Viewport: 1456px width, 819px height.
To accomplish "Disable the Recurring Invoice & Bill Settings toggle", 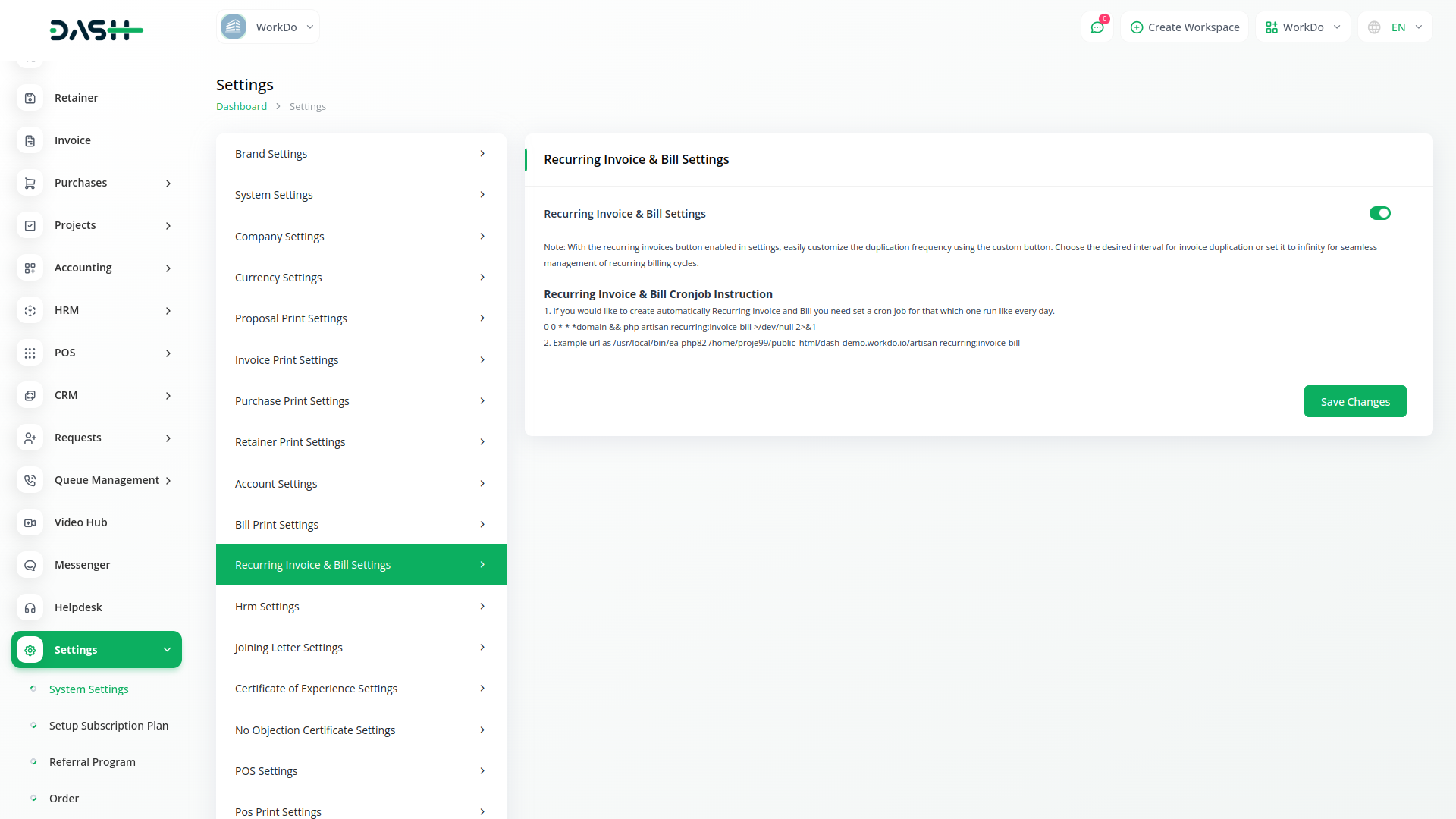I will (1379, 213).
